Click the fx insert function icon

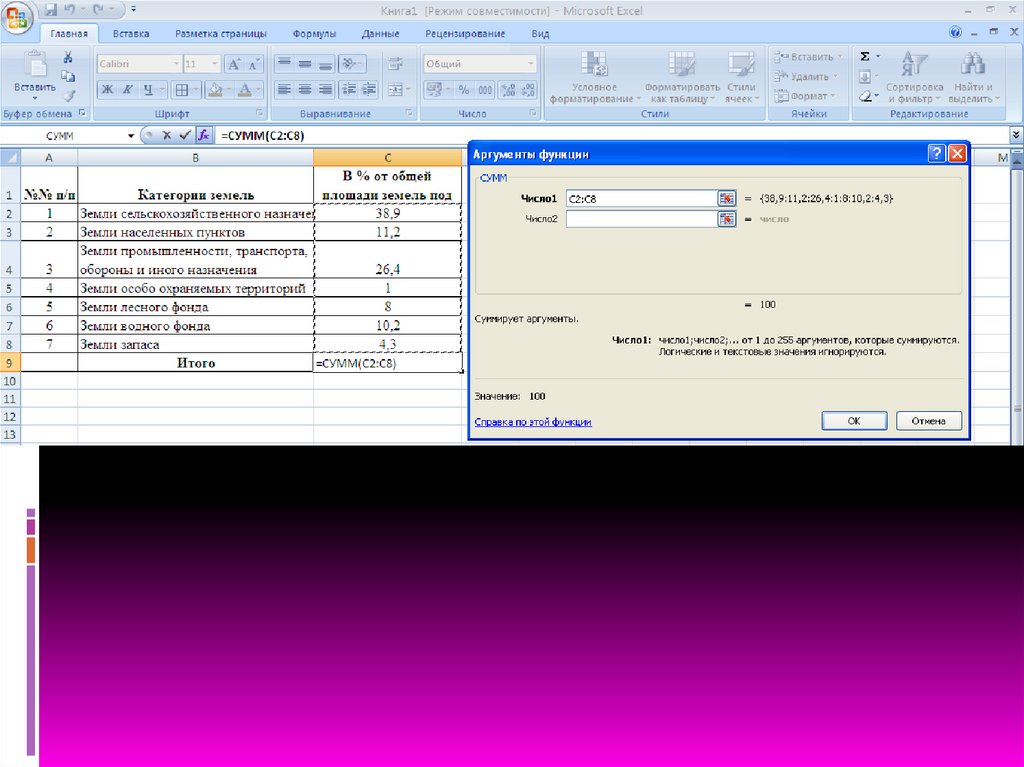(204, 135)
